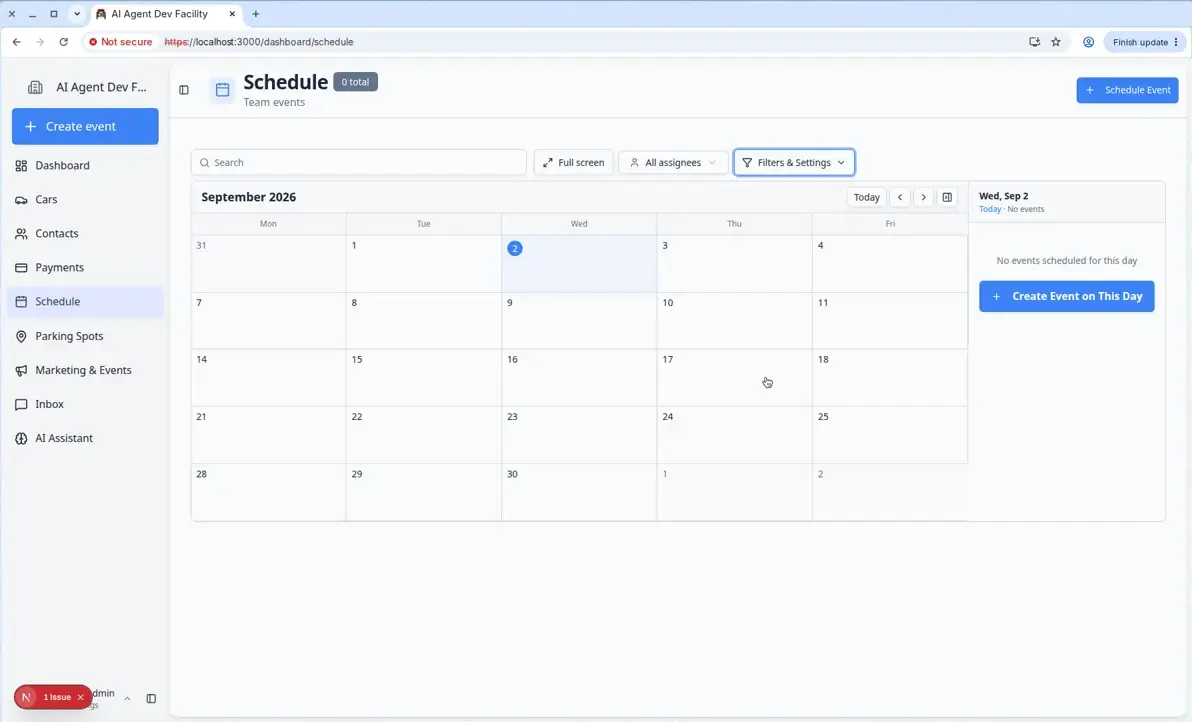Click the Today link under Wed, Sep 2
The height and width of the screenshot is (722, 1192).
click(x=990, y=209)
